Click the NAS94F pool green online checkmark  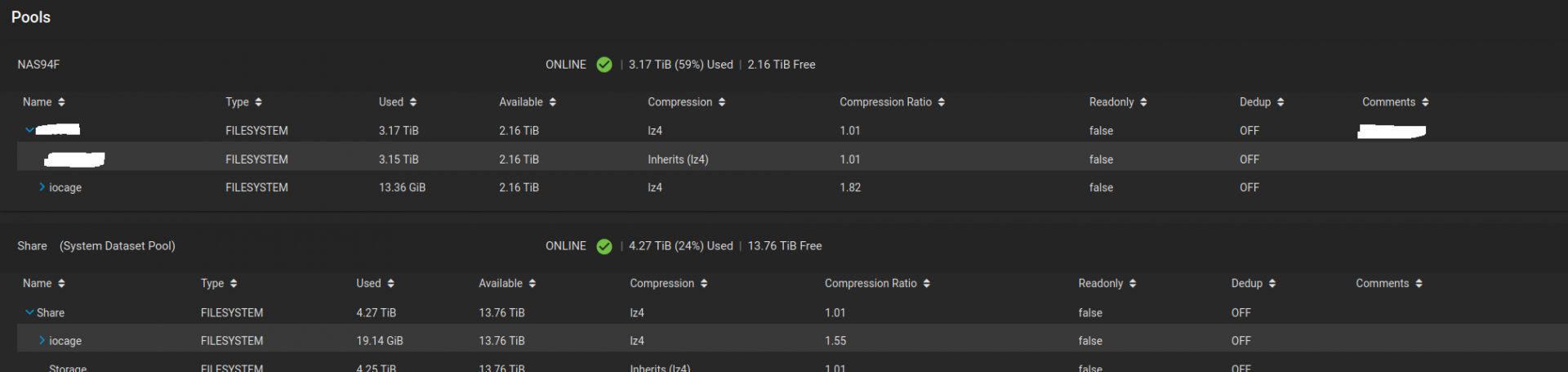604,65
